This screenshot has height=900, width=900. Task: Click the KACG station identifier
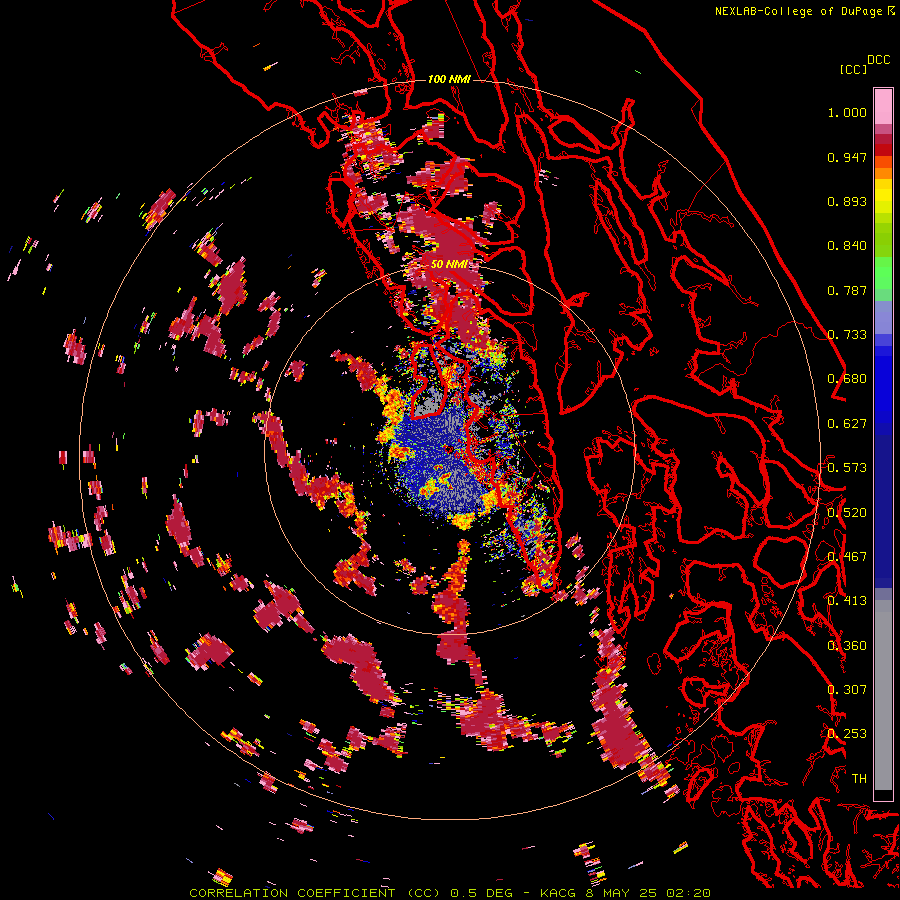558,893
